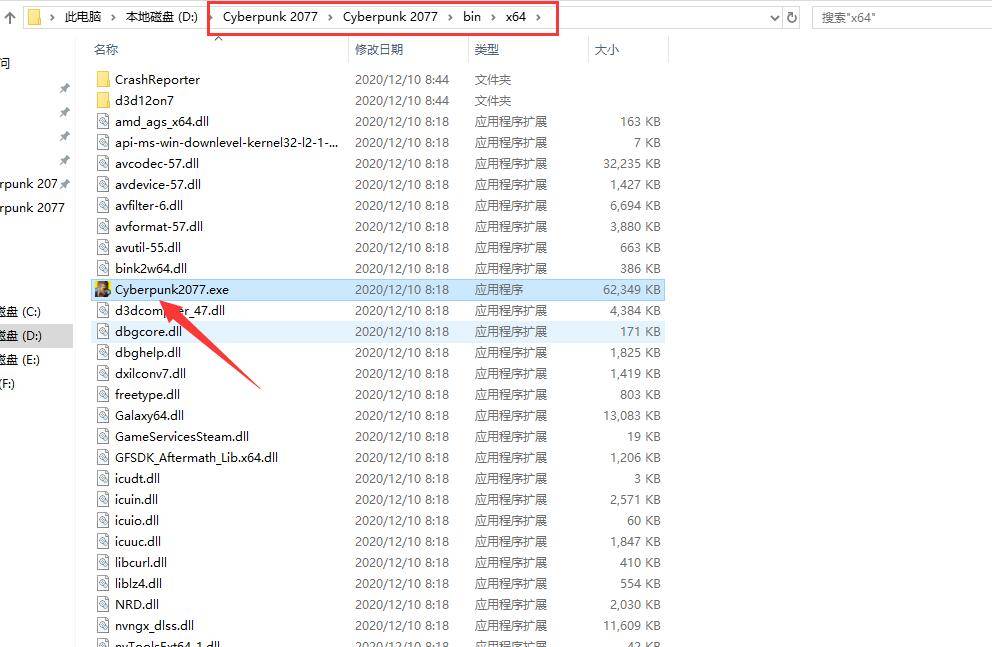This screenshot has height=647, width=992.
Task: Click 13,083 KB size of Galaxy64.dll
Action: click(x=631, y=416)
